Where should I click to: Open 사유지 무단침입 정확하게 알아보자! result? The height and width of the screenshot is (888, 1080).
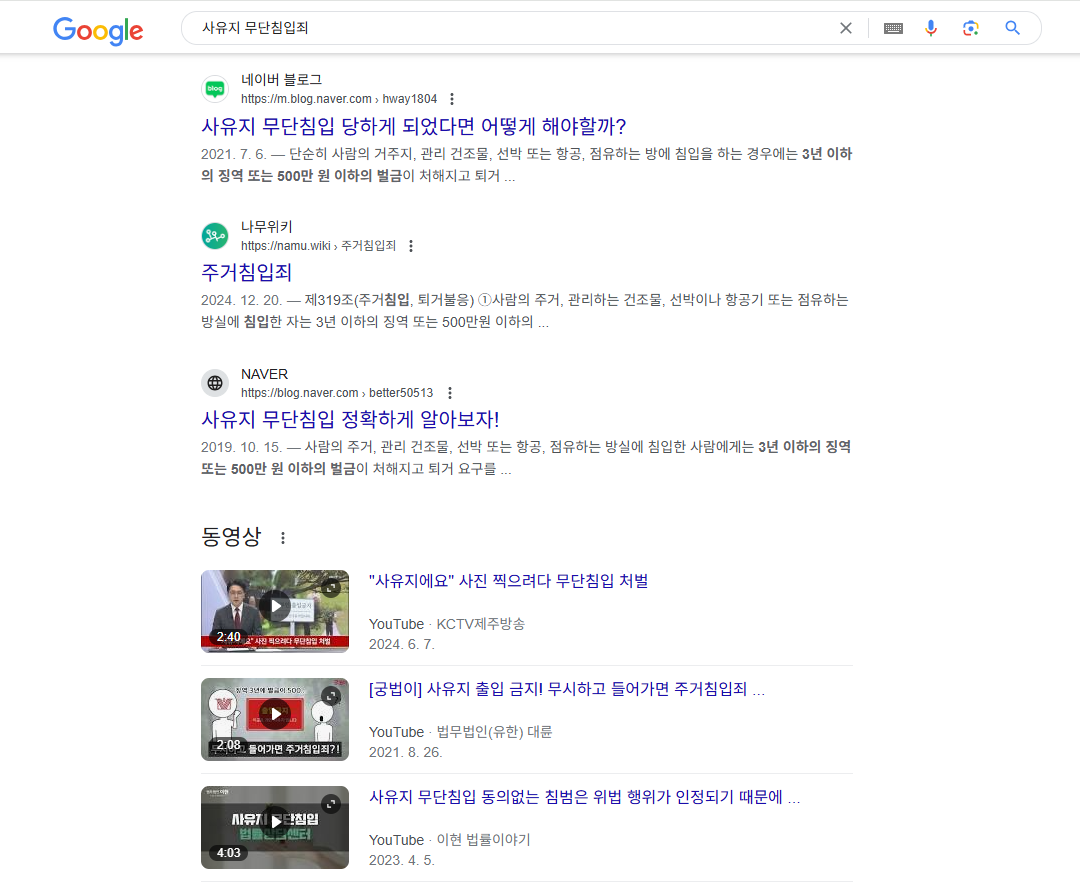coord(350,420)
